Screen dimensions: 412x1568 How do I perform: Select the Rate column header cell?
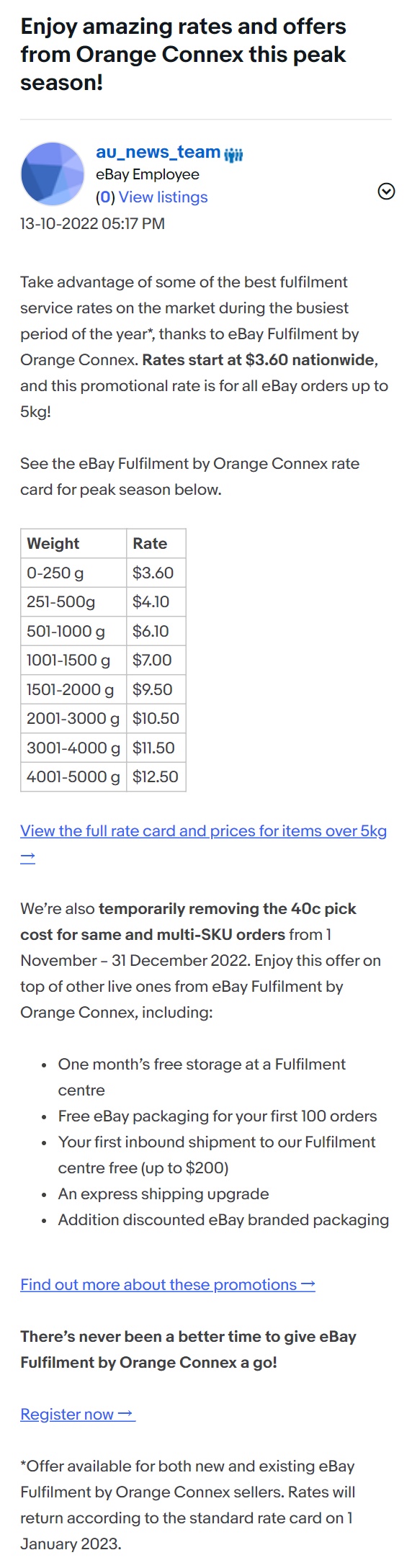(x=156, y=544)
